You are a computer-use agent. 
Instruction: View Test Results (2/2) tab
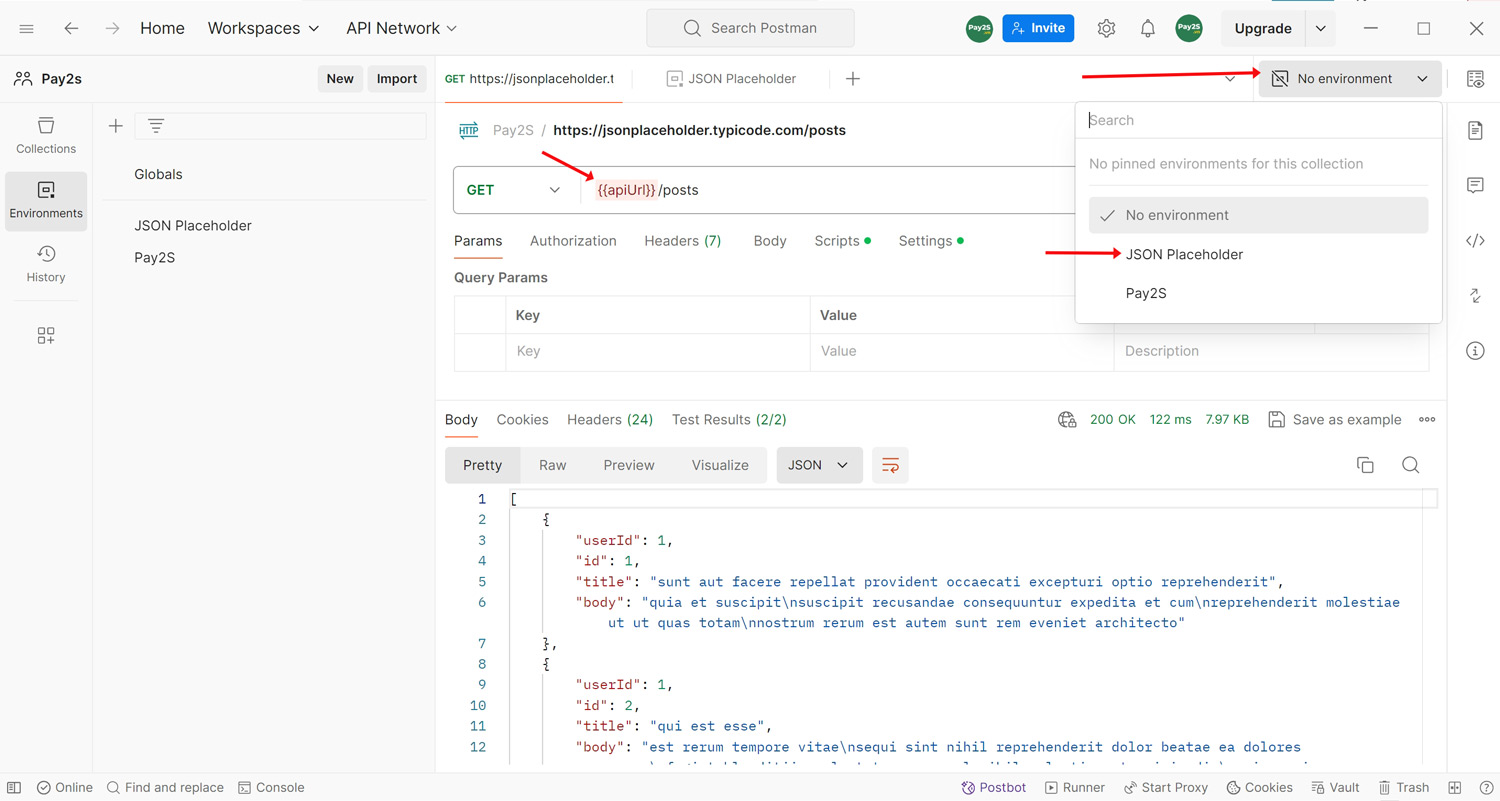pyautogui.click(x=729, y=420)
